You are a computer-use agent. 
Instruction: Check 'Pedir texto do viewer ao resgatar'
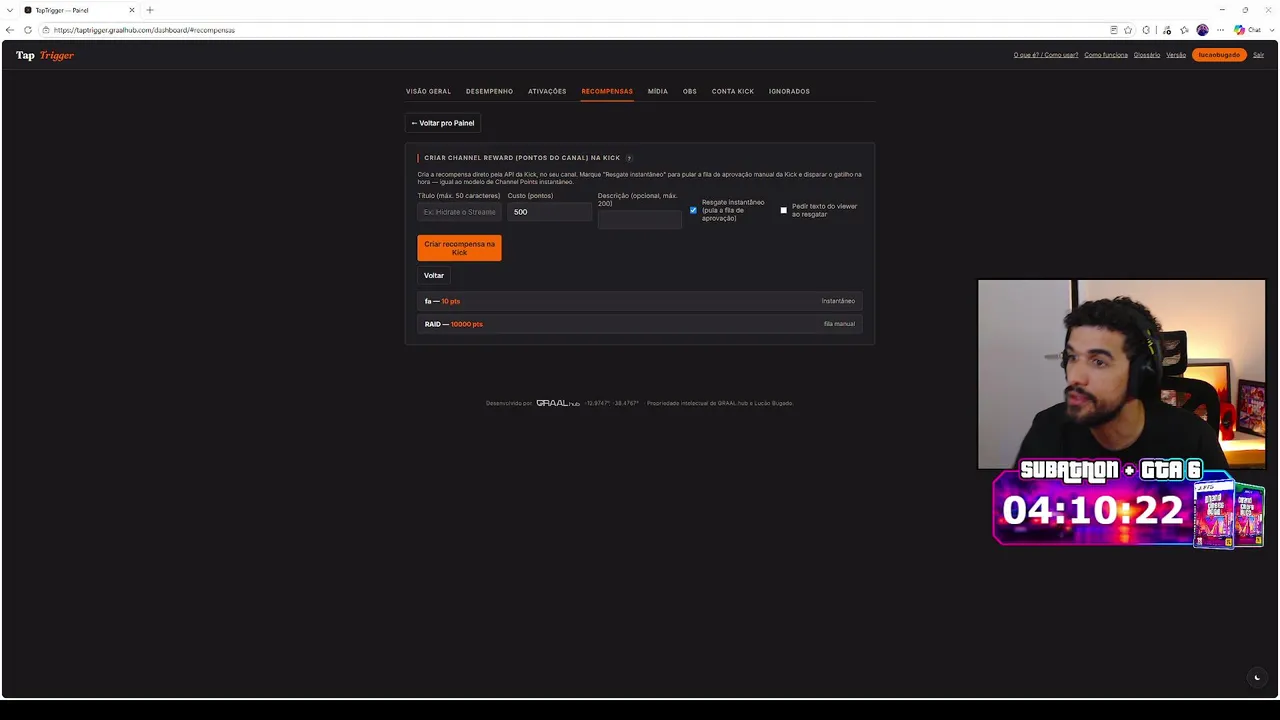coord(784,210)
